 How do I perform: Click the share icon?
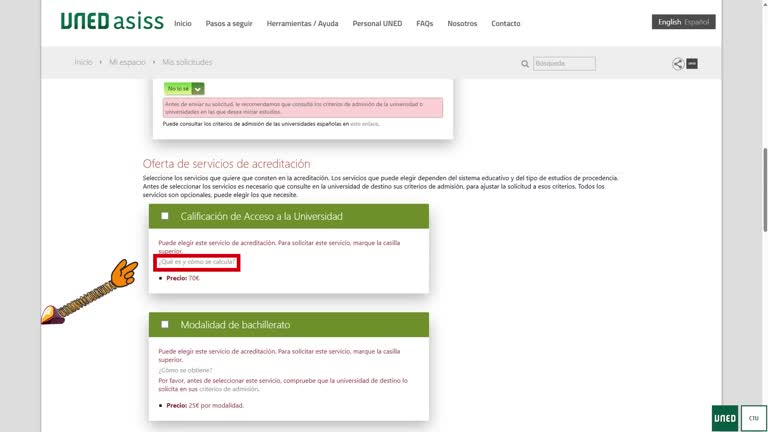(678, 64)
